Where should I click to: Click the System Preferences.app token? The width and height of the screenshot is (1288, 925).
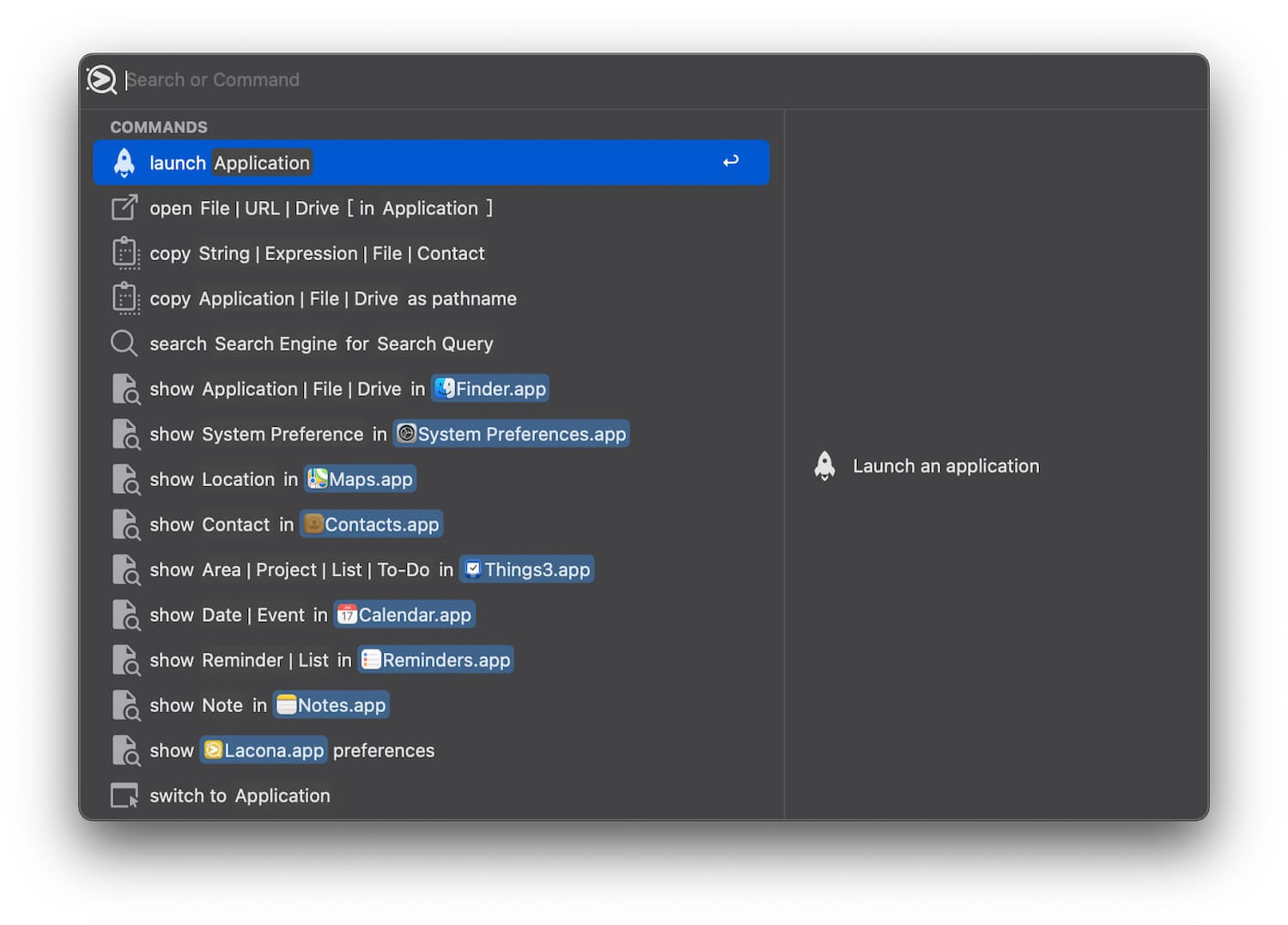click(512, 435)
